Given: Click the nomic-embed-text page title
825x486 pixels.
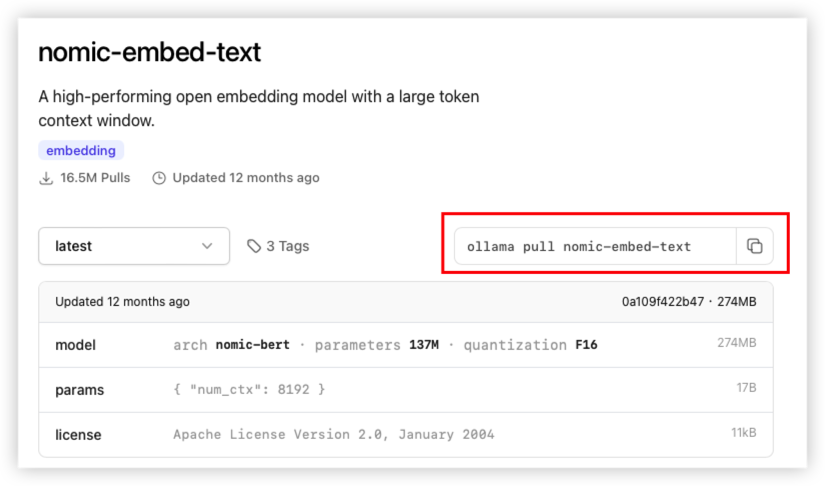Looking at the screenshot, I should (149, 52).
